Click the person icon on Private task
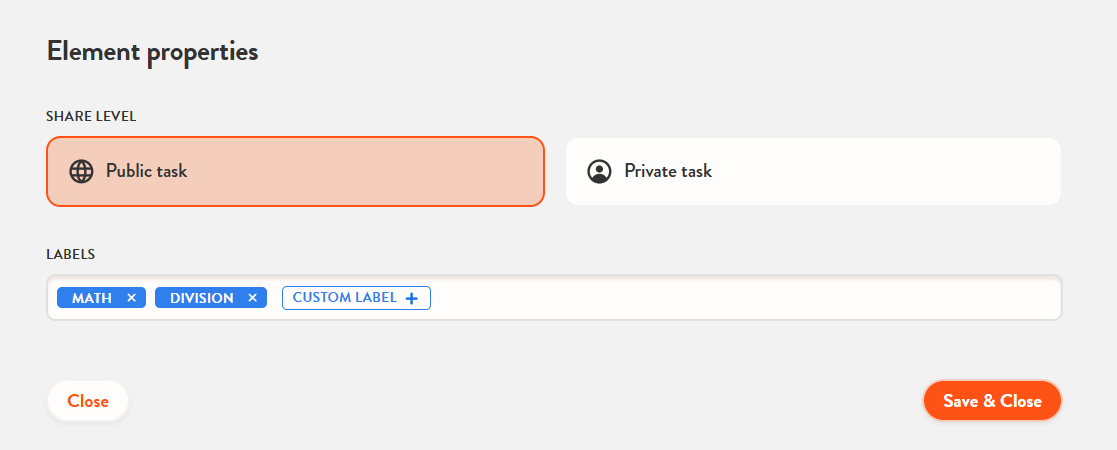 point(599,171)
